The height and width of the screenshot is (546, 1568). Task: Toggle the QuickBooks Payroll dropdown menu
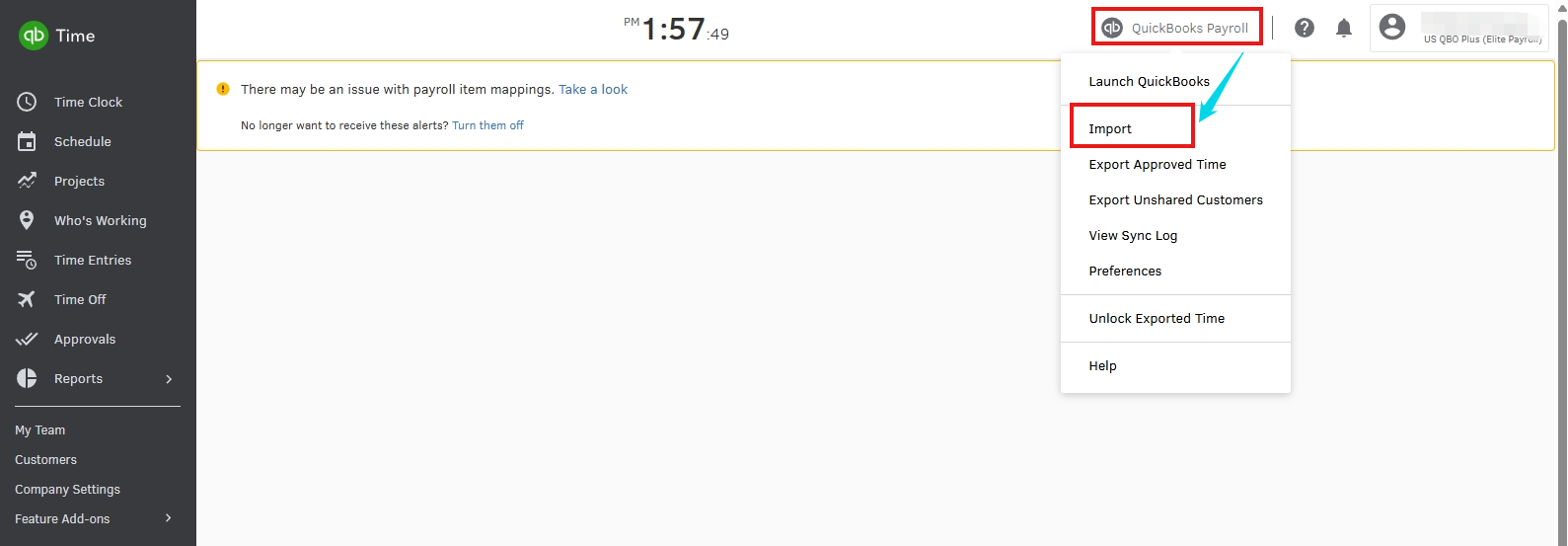(x=1176, y=28)
